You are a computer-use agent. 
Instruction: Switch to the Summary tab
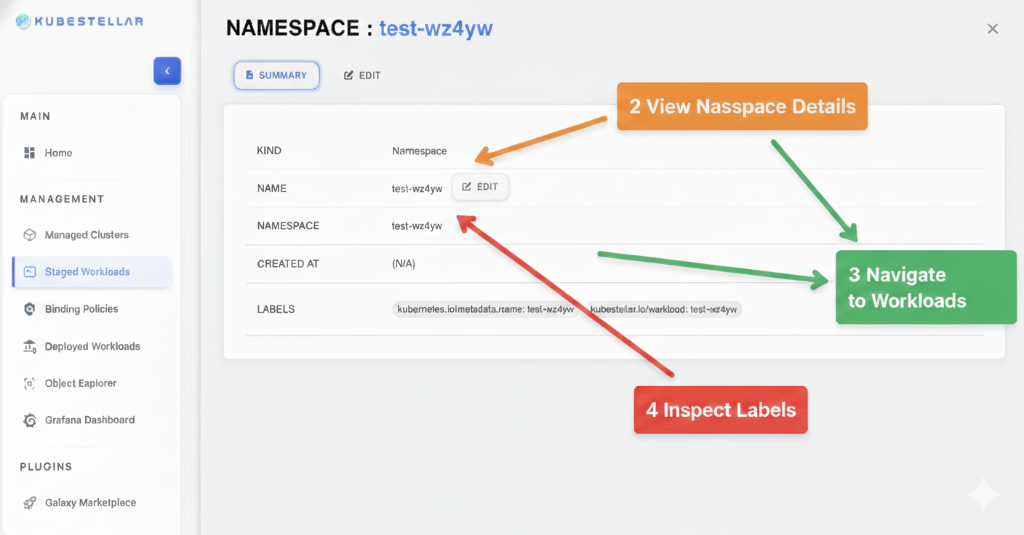(276, 75)
